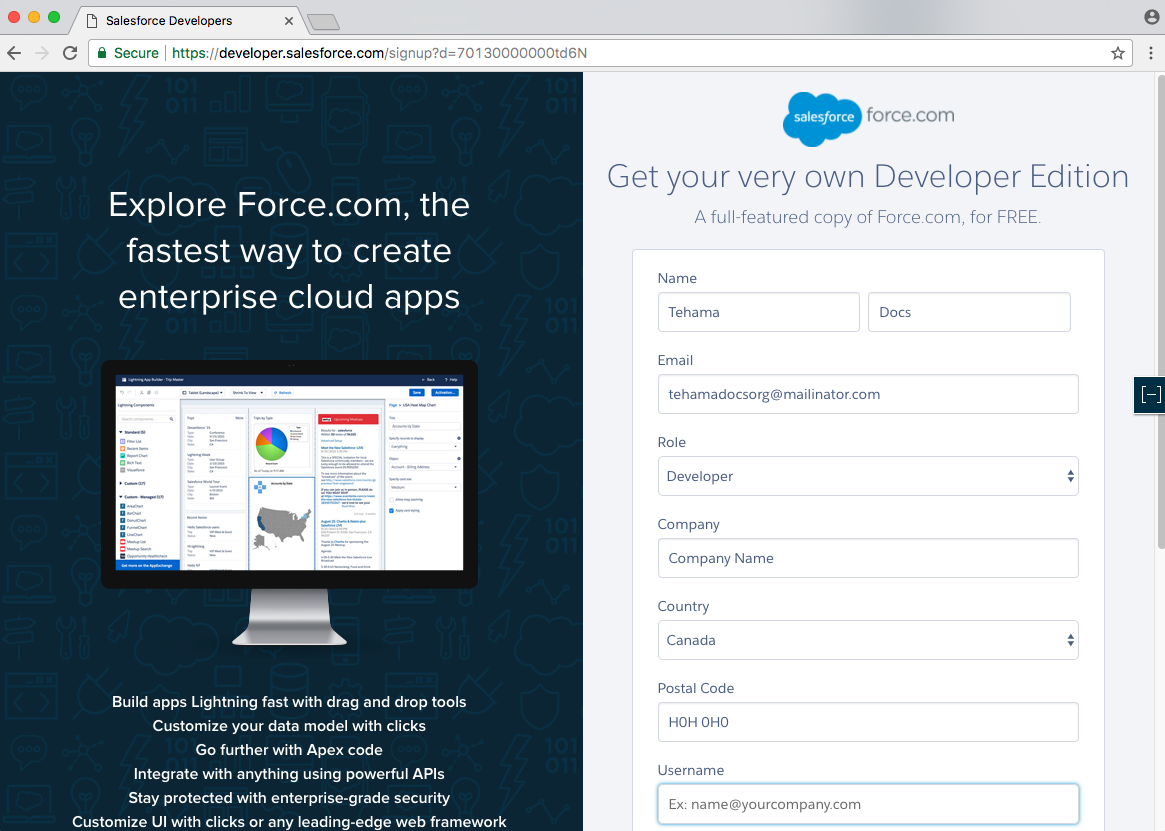This screenshot has width=1165, height=831.
Task: Click the 'Get your very own Developer Edition' heading
Action: (x=868, y=177)
